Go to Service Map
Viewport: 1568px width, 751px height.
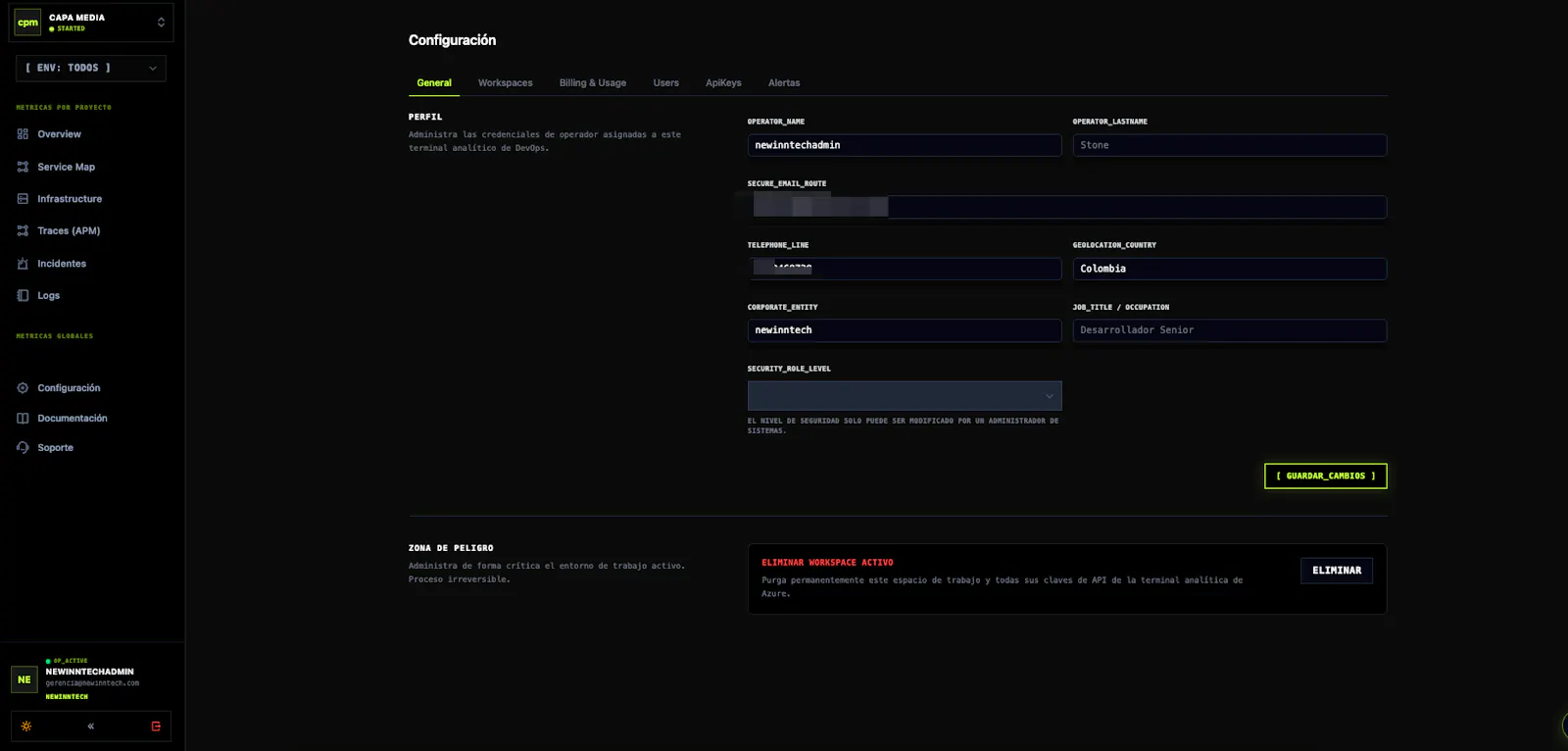coord(67,167)
